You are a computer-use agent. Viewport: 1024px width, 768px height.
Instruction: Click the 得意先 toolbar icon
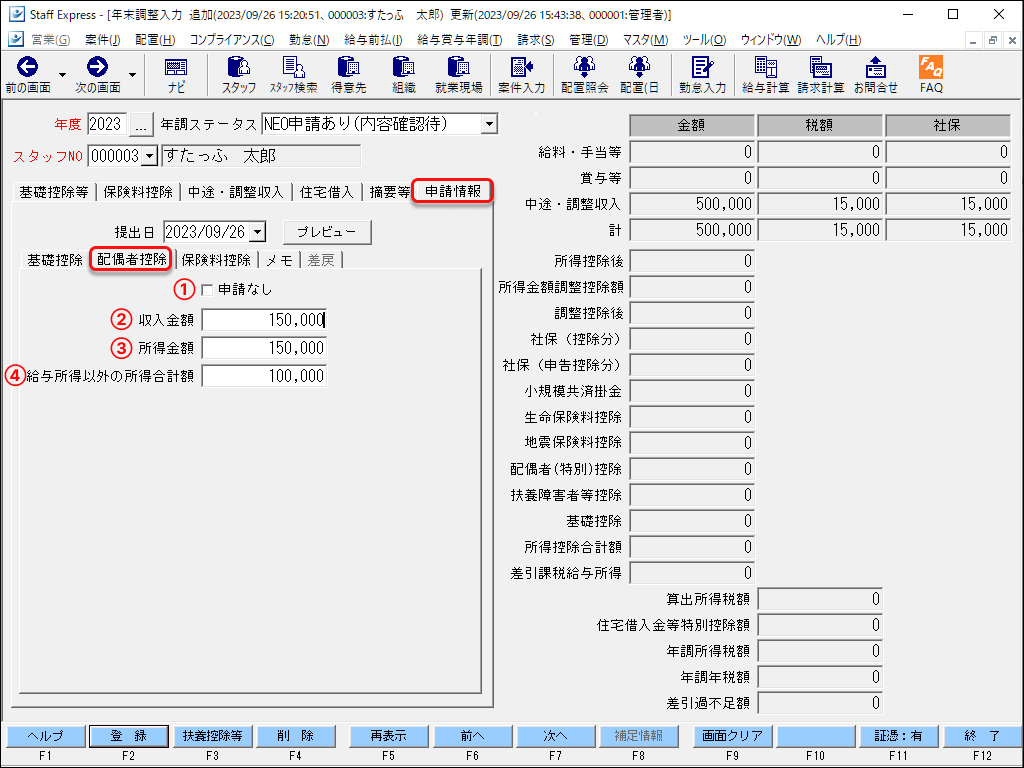pos(348,75)
